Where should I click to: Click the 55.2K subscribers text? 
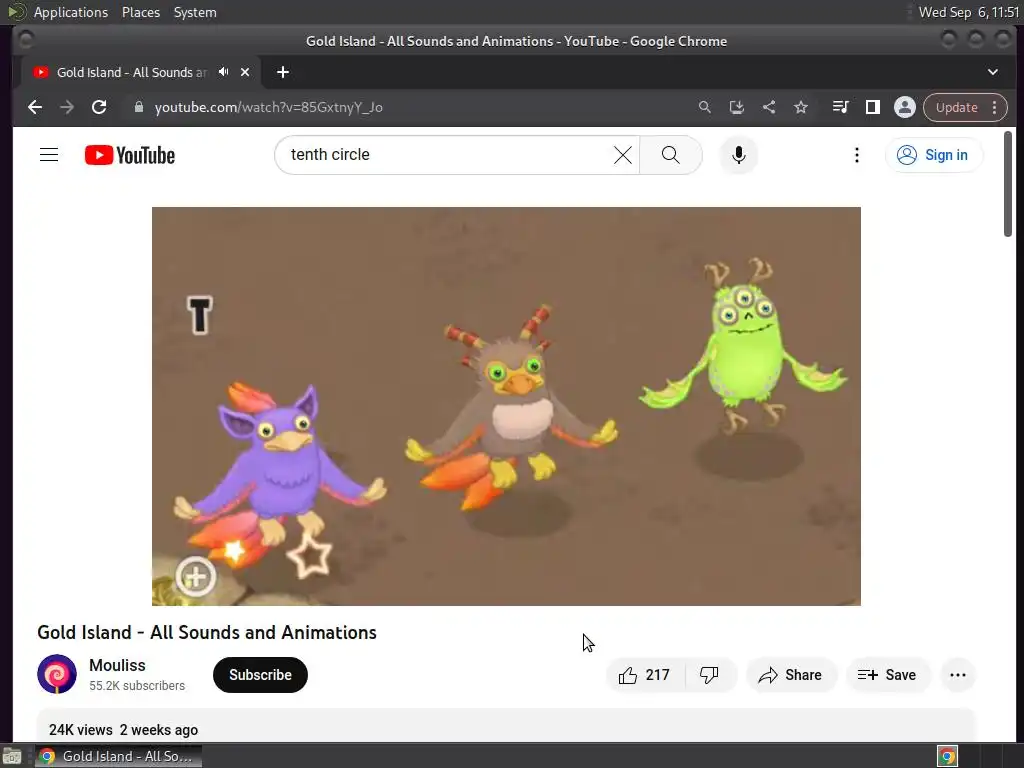[x=136, y=686]
